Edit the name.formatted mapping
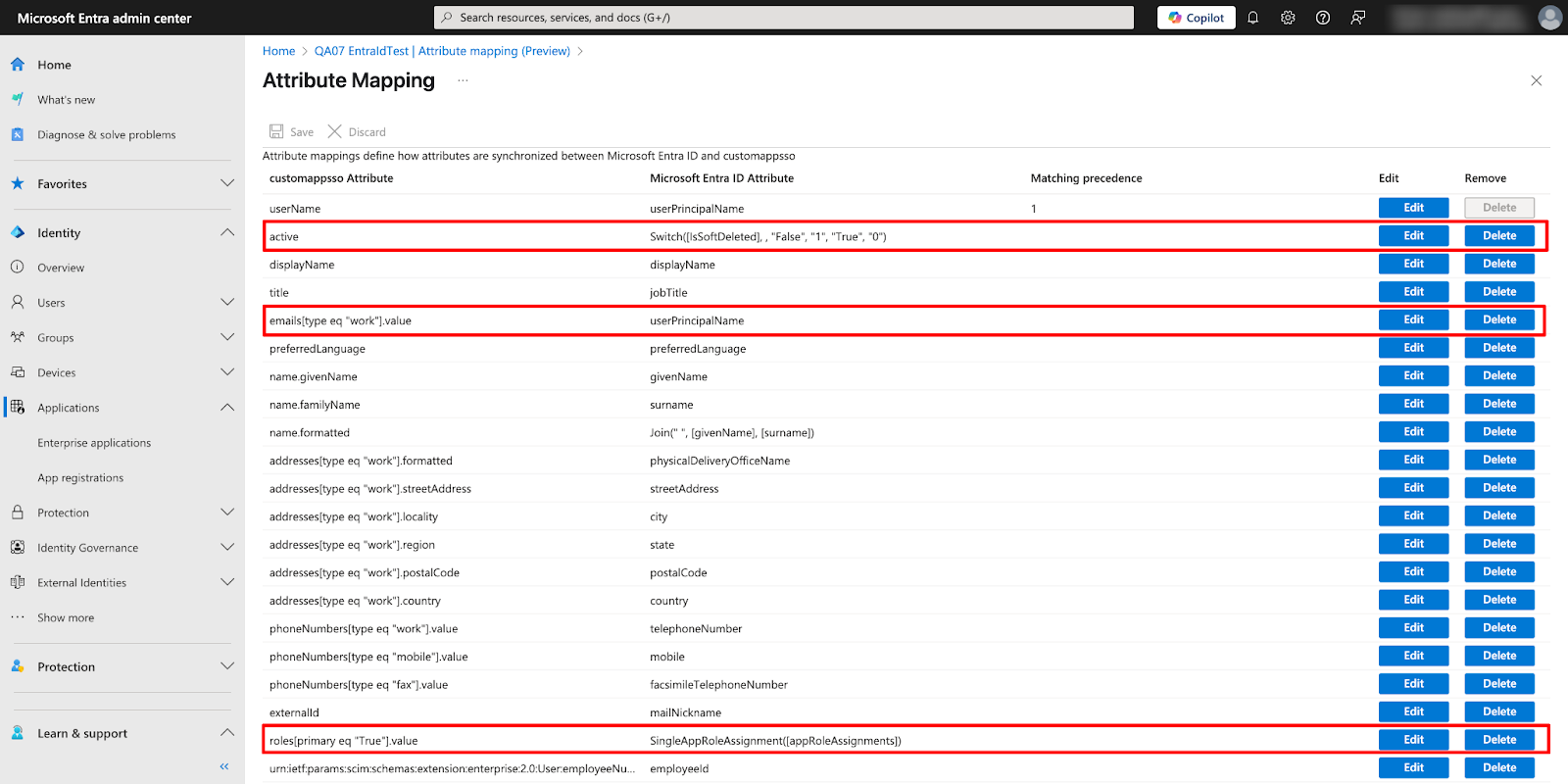The width and height of the screenshot is (1568, 784). coord(1413,432)
